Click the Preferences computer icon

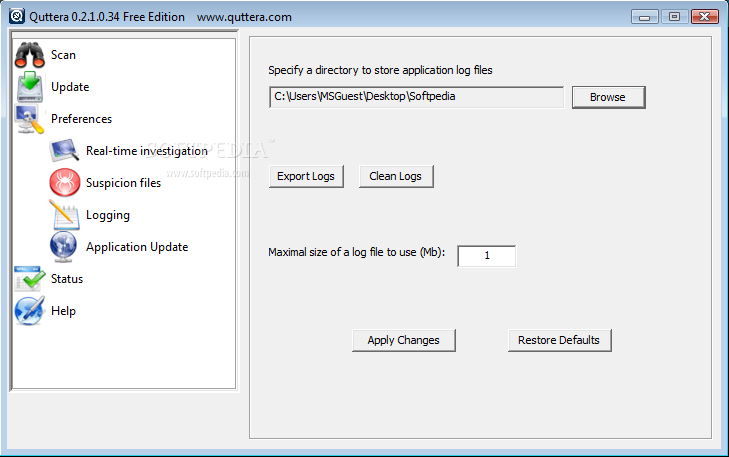[x=29, y=119]
